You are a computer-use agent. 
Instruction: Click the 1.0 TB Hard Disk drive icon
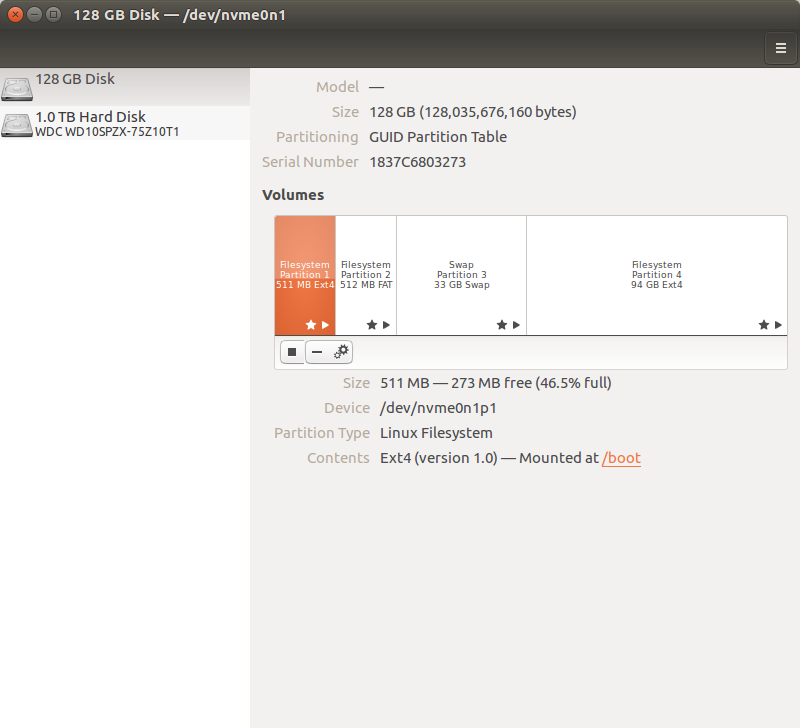coord(17,125)
